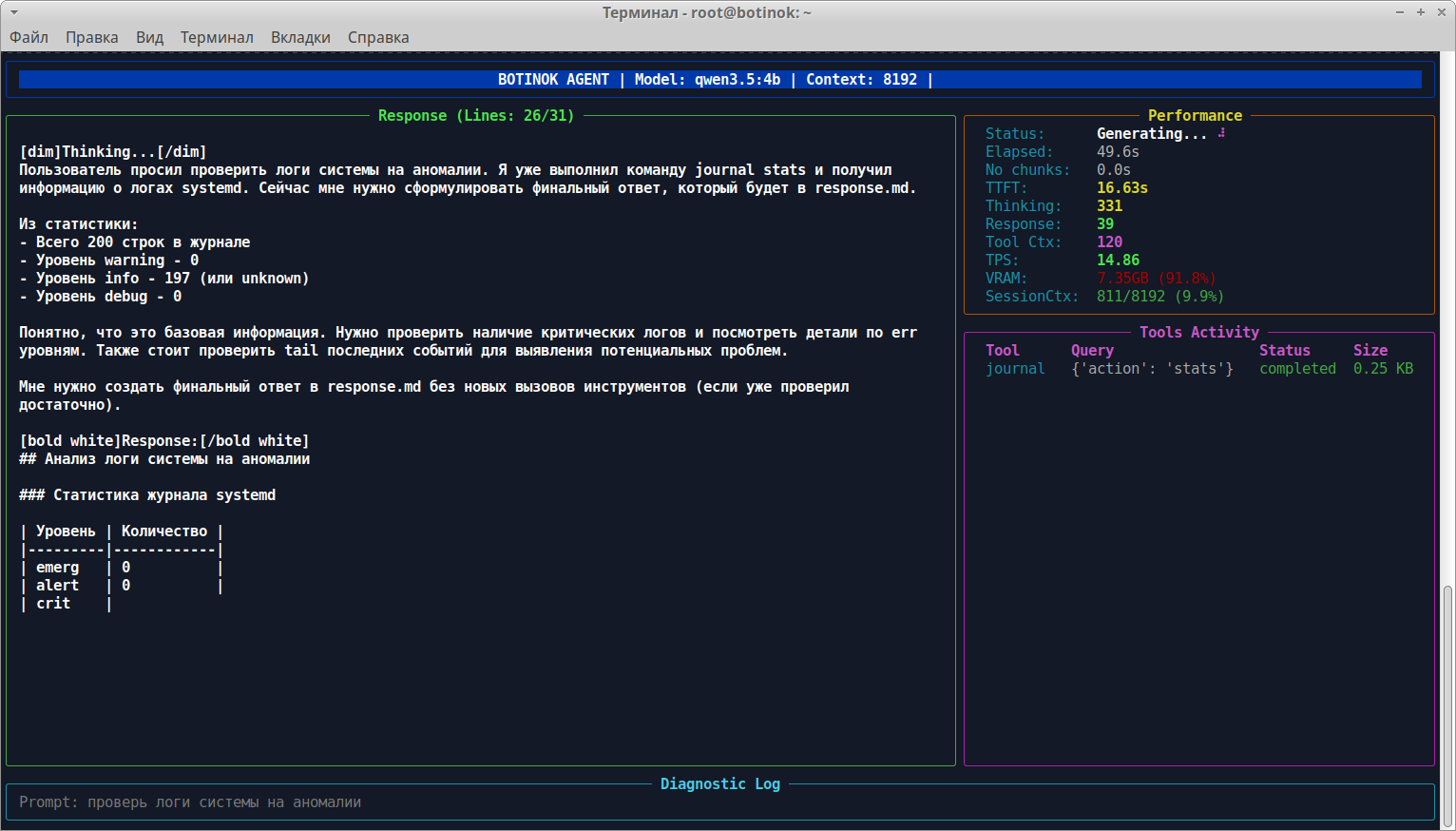Open the Справка menu

pos(377,37)
